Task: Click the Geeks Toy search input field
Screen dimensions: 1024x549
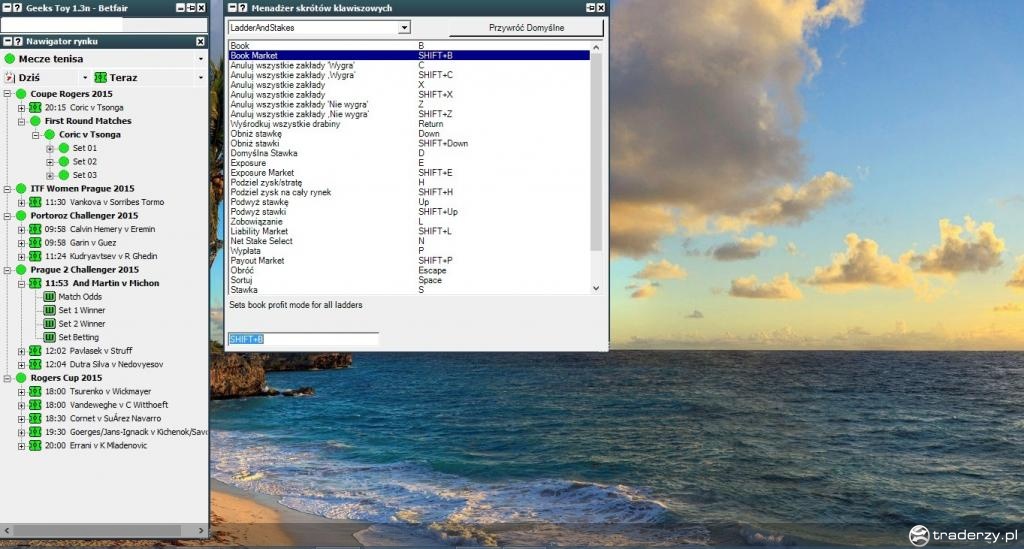Action: point(104,25)
